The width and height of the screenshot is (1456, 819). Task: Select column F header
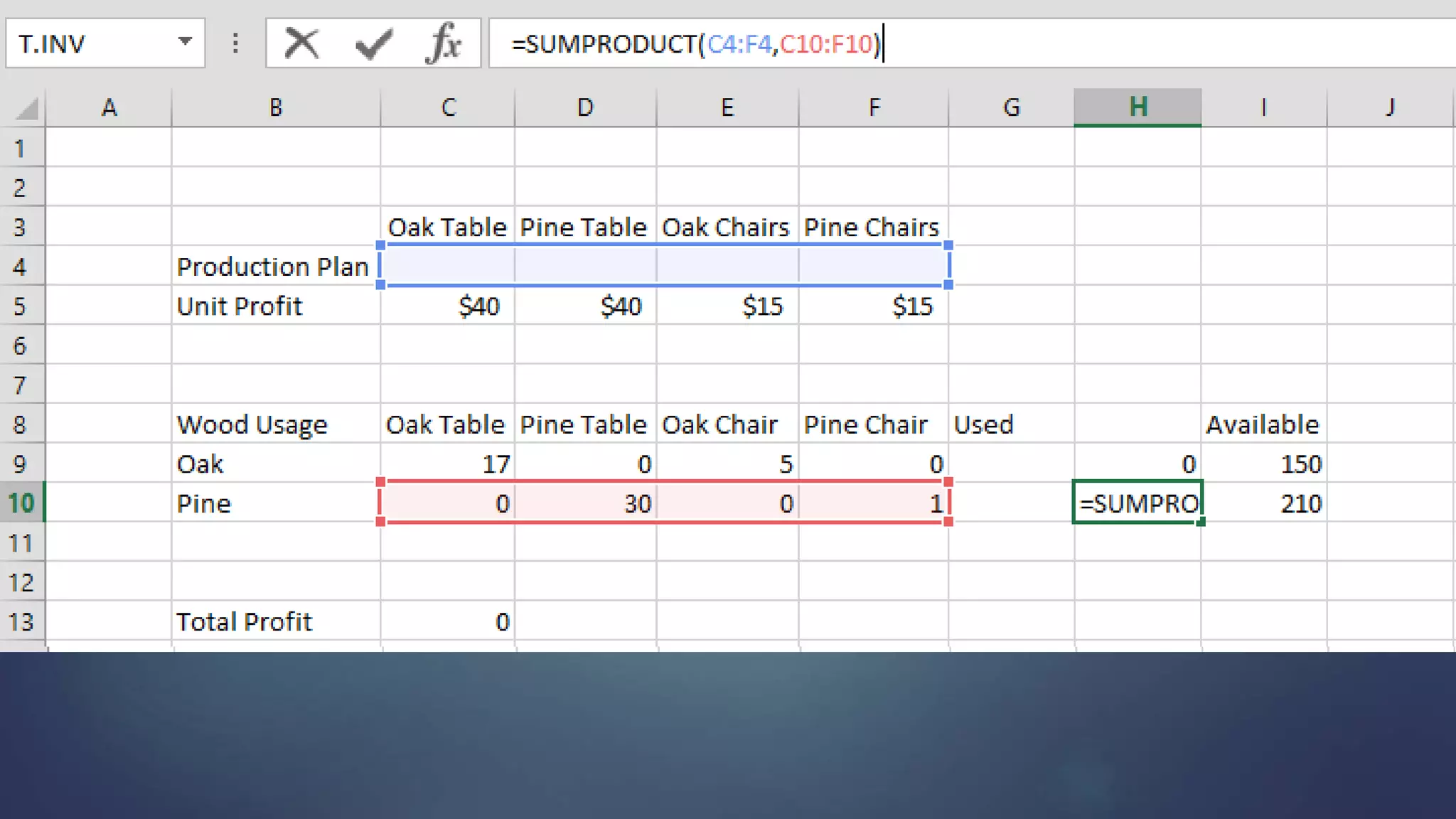click(x=874, y=107)
